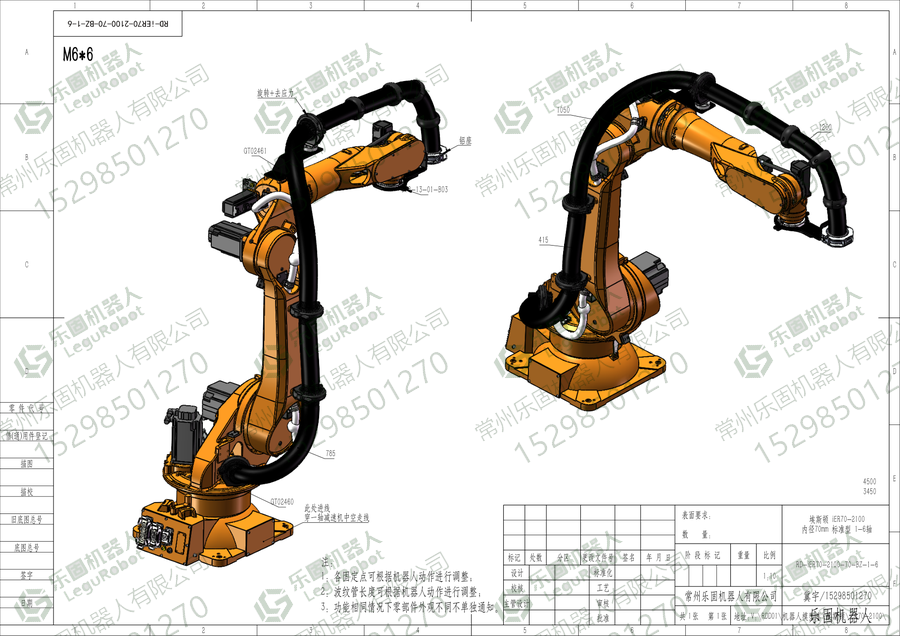The image size is (900, 636).
Task: Click note 2 starting "波纹管长度"
Action: point(401,591)
